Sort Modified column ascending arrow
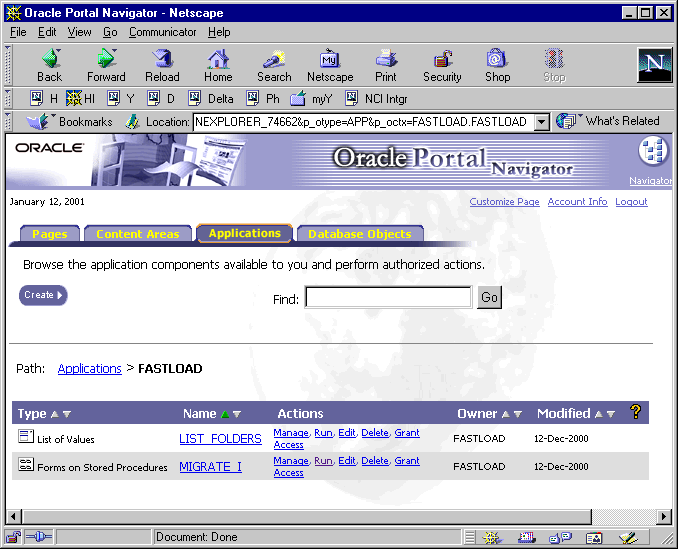Image resolution: width=678 pixels, height=549 pixels. 598,414
